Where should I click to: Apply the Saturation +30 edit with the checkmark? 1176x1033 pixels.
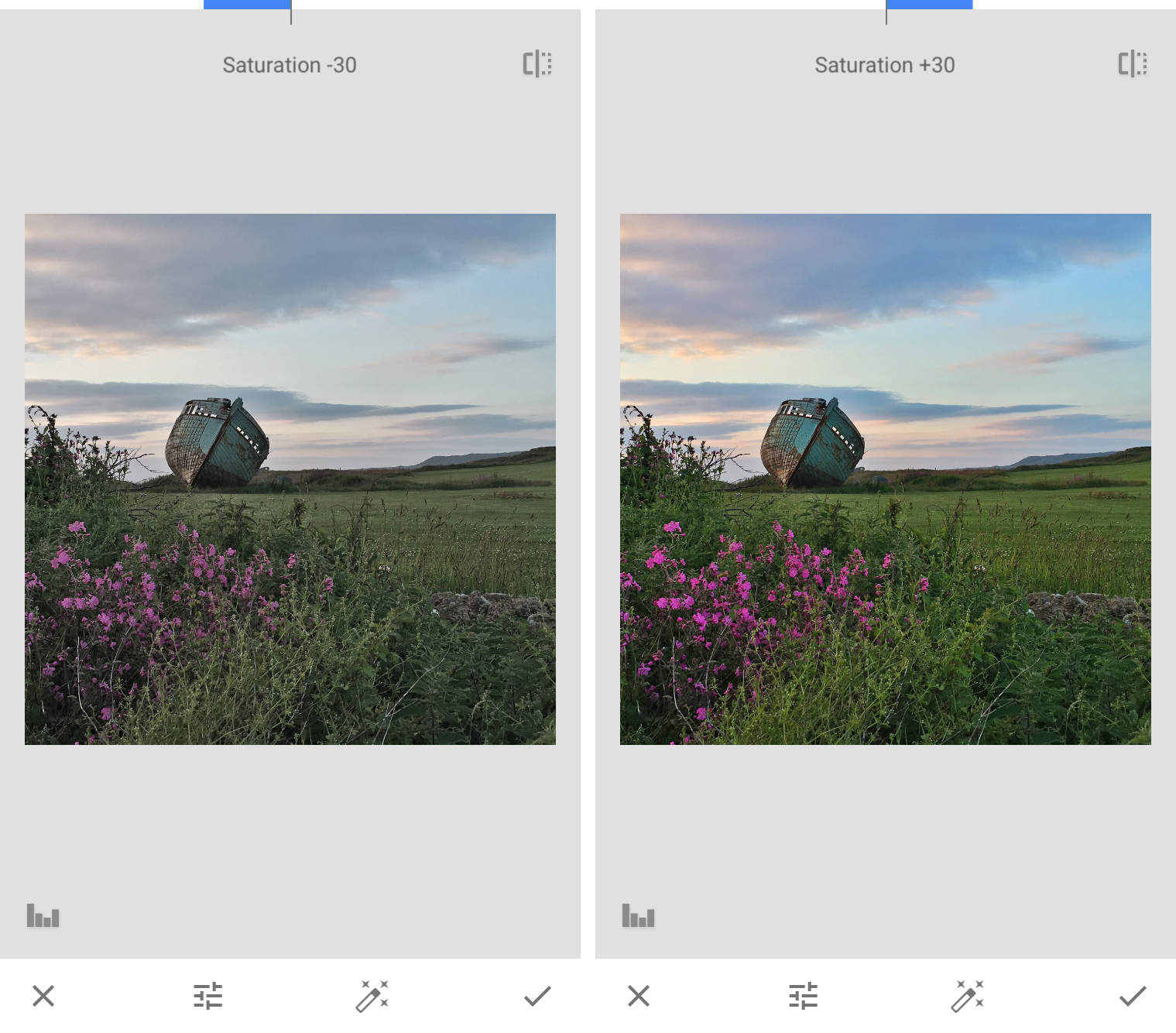pos(1133,997)
